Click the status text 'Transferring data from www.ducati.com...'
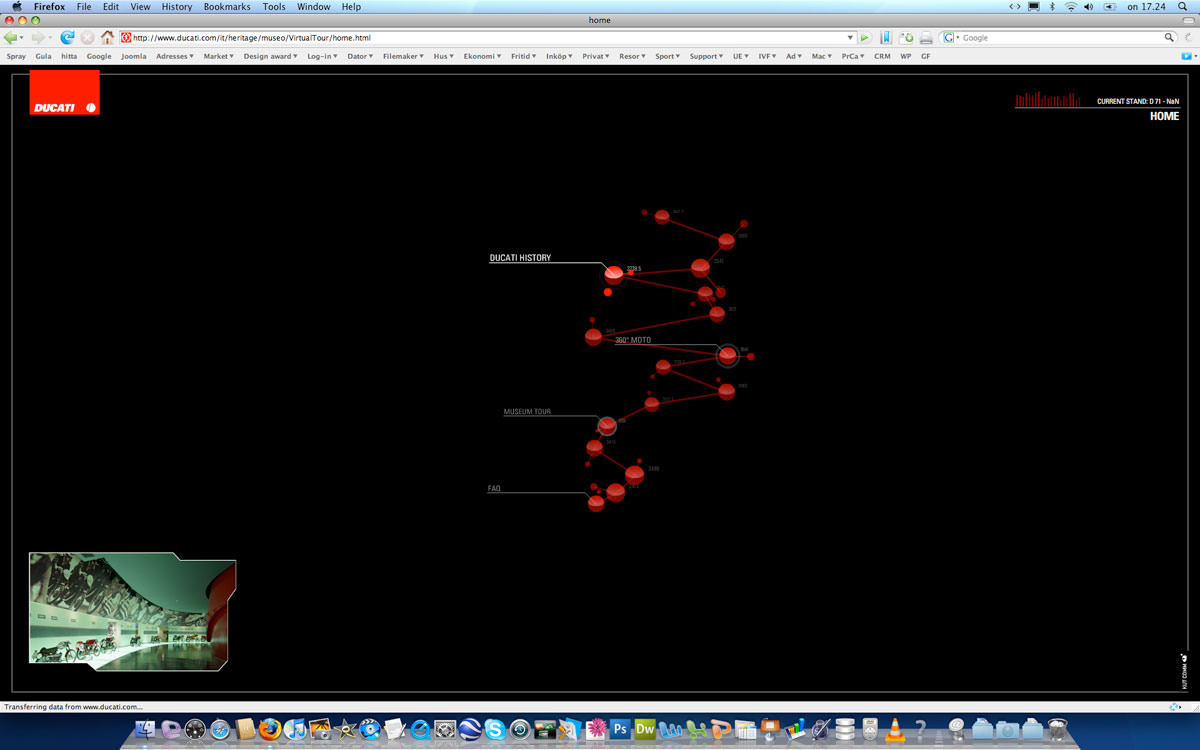 (73, 707)
